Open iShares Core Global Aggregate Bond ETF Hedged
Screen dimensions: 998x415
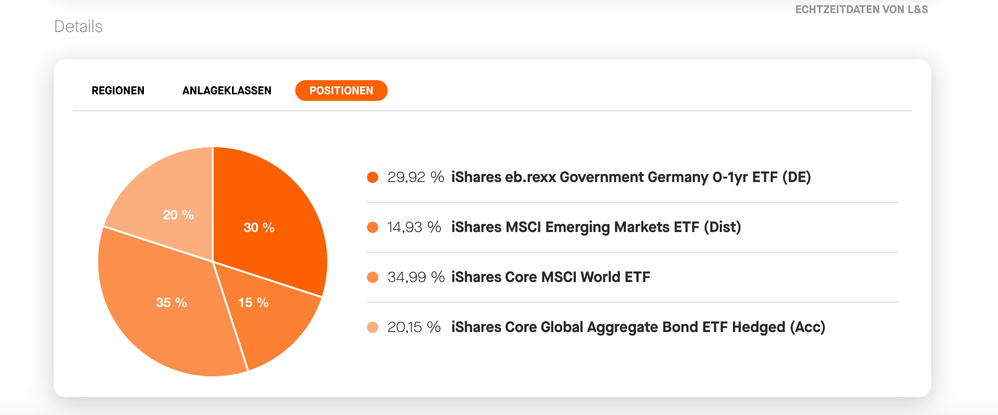(x=638, y=328)
